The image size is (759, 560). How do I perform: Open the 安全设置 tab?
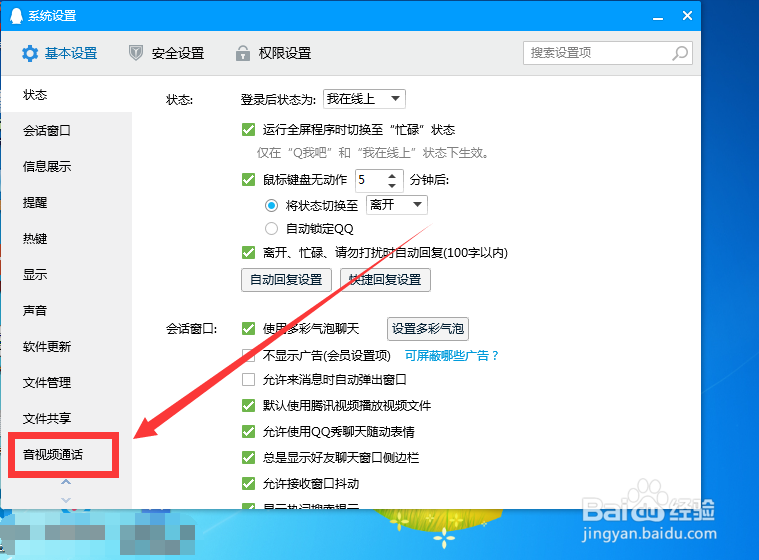point(166,53)
